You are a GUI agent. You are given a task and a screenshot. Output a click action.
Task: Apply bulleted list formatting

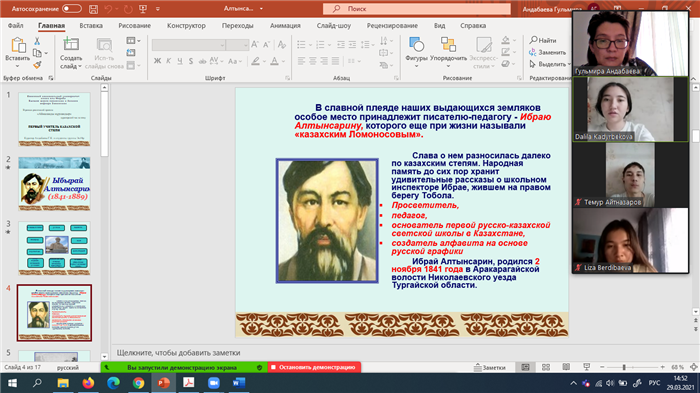tap(301, 44)
